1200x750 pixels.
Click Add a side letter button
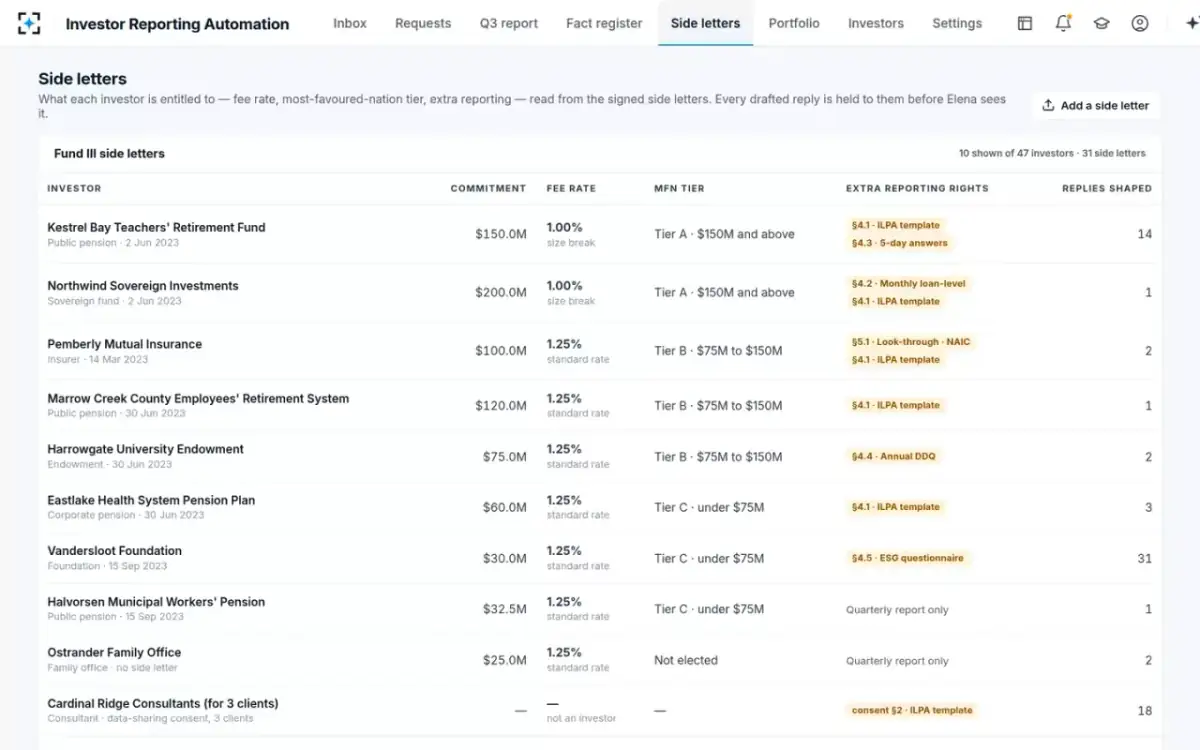tap(1096, 105)
